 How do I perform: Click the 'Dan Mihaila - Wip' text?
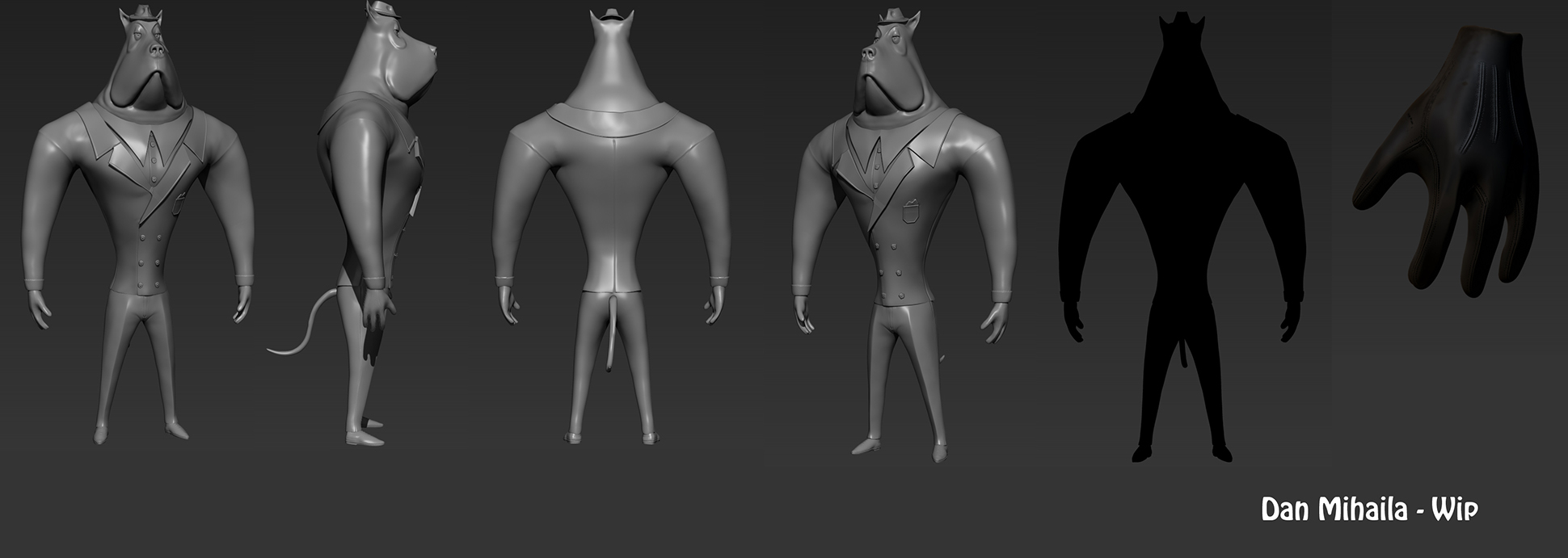tap(1370, 510)
